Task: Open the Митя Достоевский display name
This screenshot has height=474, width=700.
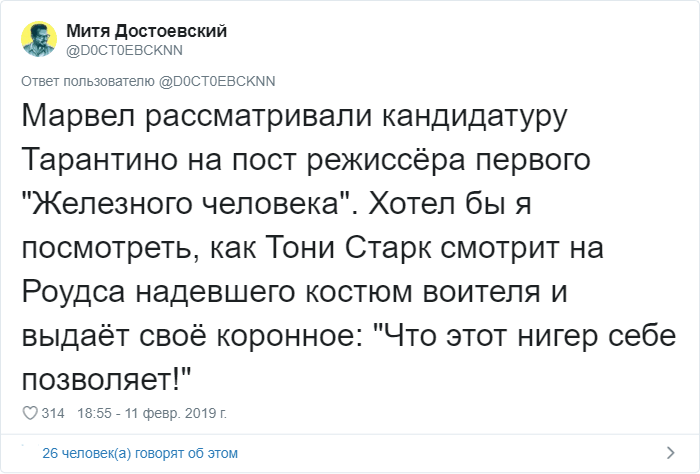Action: click(x=146, y=31)
